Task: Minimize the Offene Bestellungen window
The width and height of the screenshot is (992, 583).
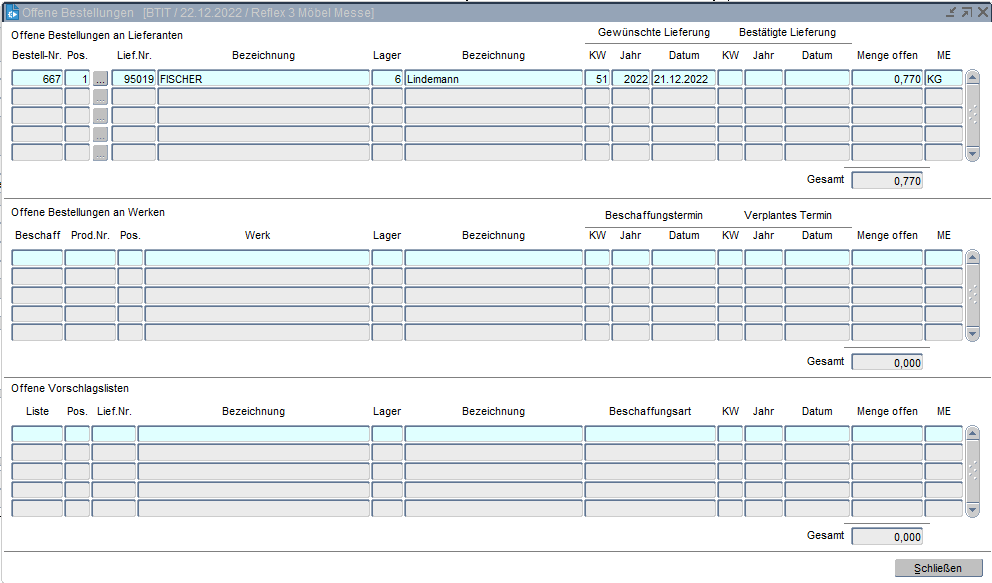Action: tap(951, 12)
